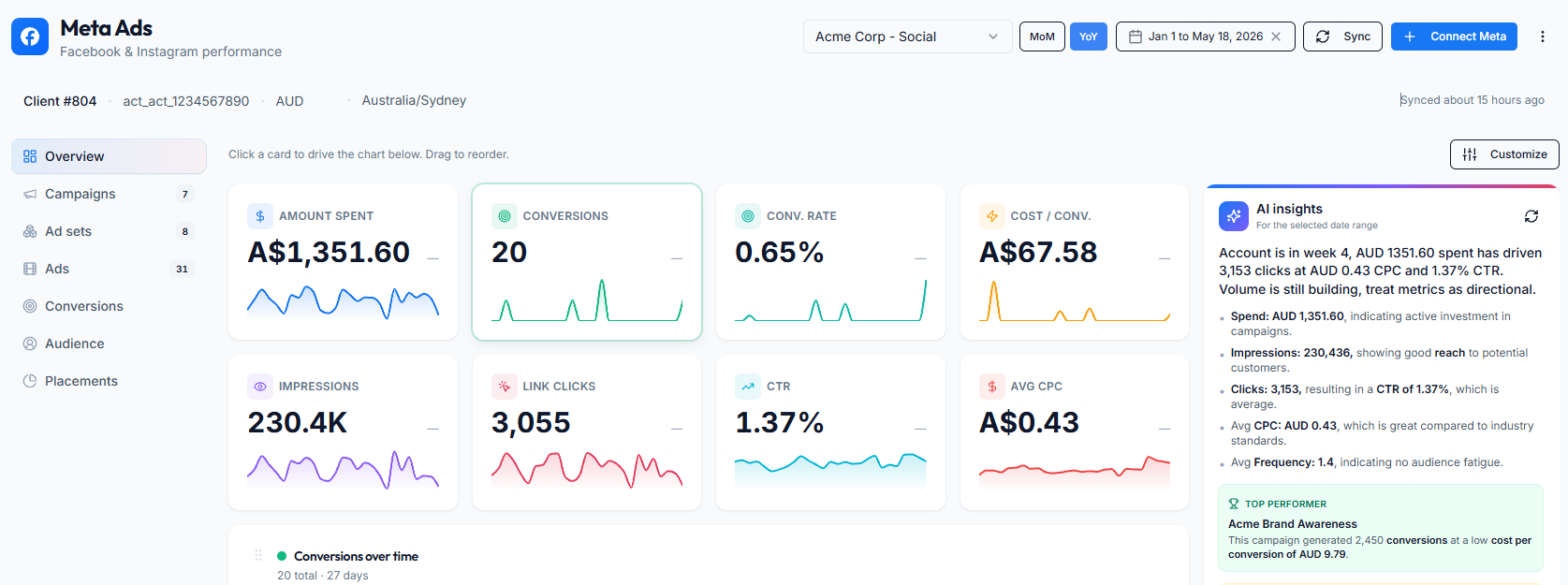Toggle YoY comparison

(1088, 37)
